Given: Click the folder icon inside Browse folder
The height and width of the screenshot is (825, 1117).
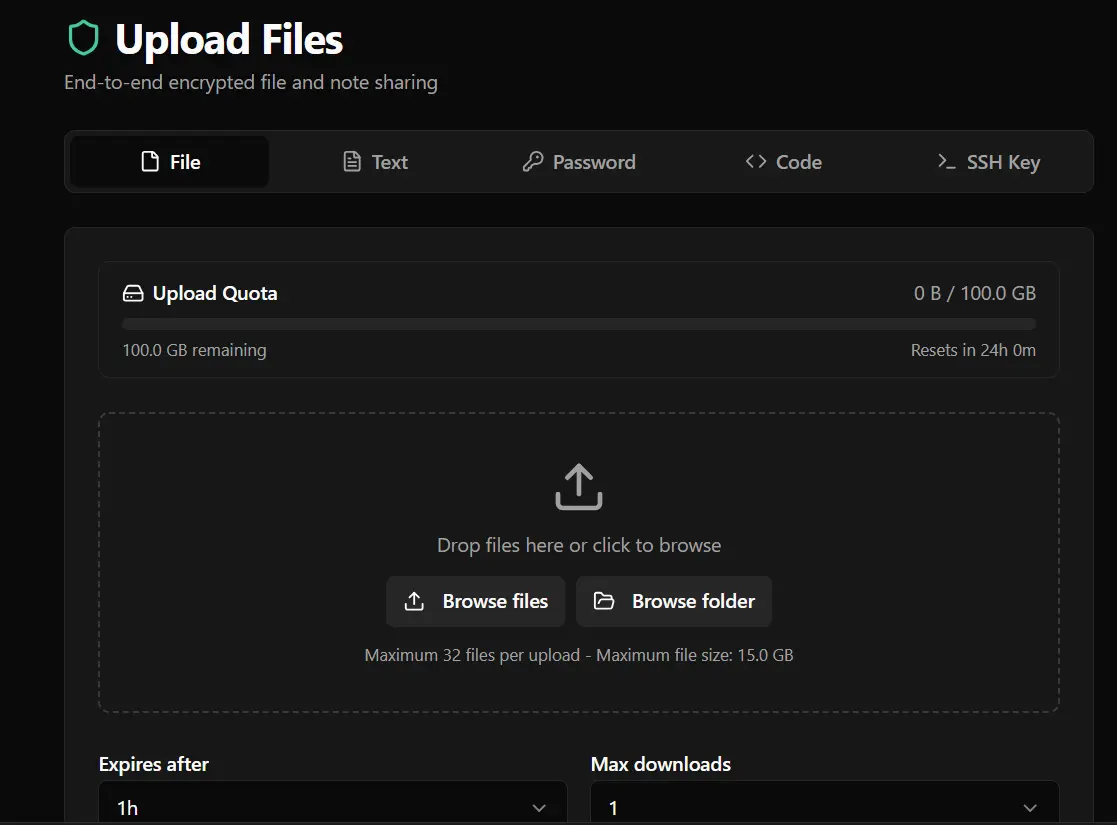Looking at the screenshot, I should tap(604, 601).
